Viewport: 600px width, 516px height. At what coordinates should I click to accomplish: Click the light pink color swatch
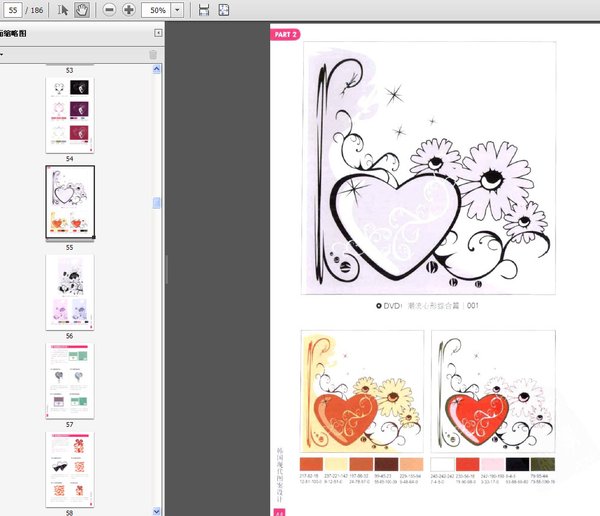[492, 464]
